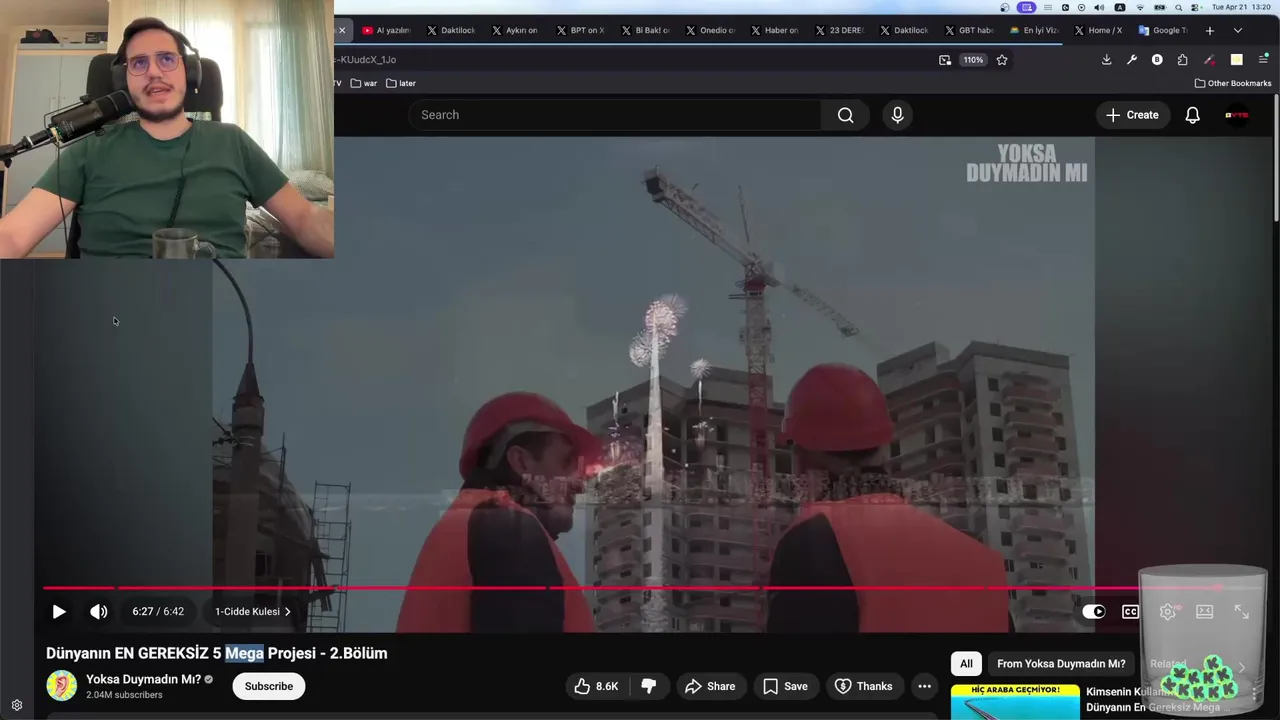
Task: Share the video
Action: point(710,686)
